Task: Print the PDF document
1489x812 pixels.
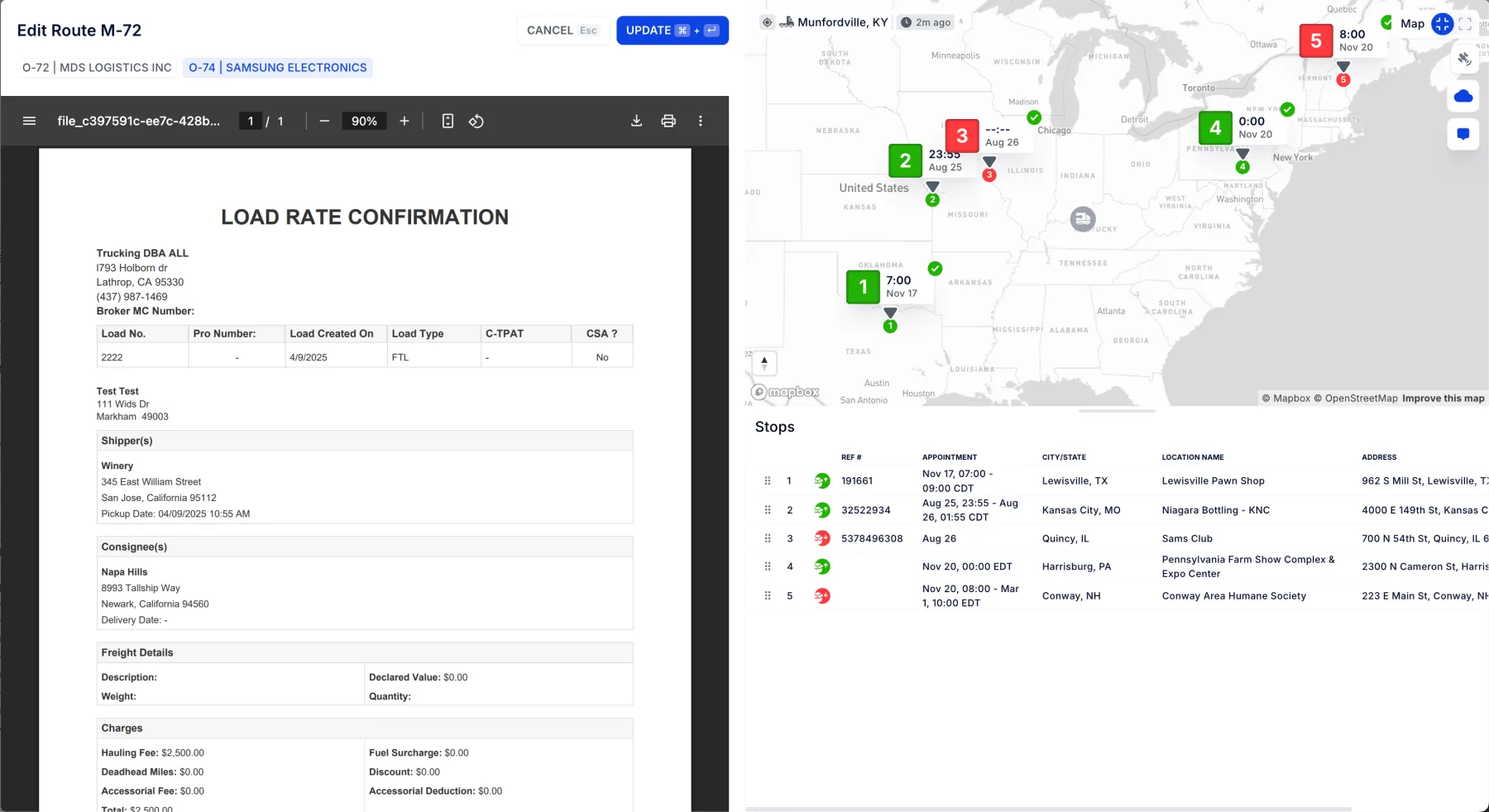Action: [668, 121]
